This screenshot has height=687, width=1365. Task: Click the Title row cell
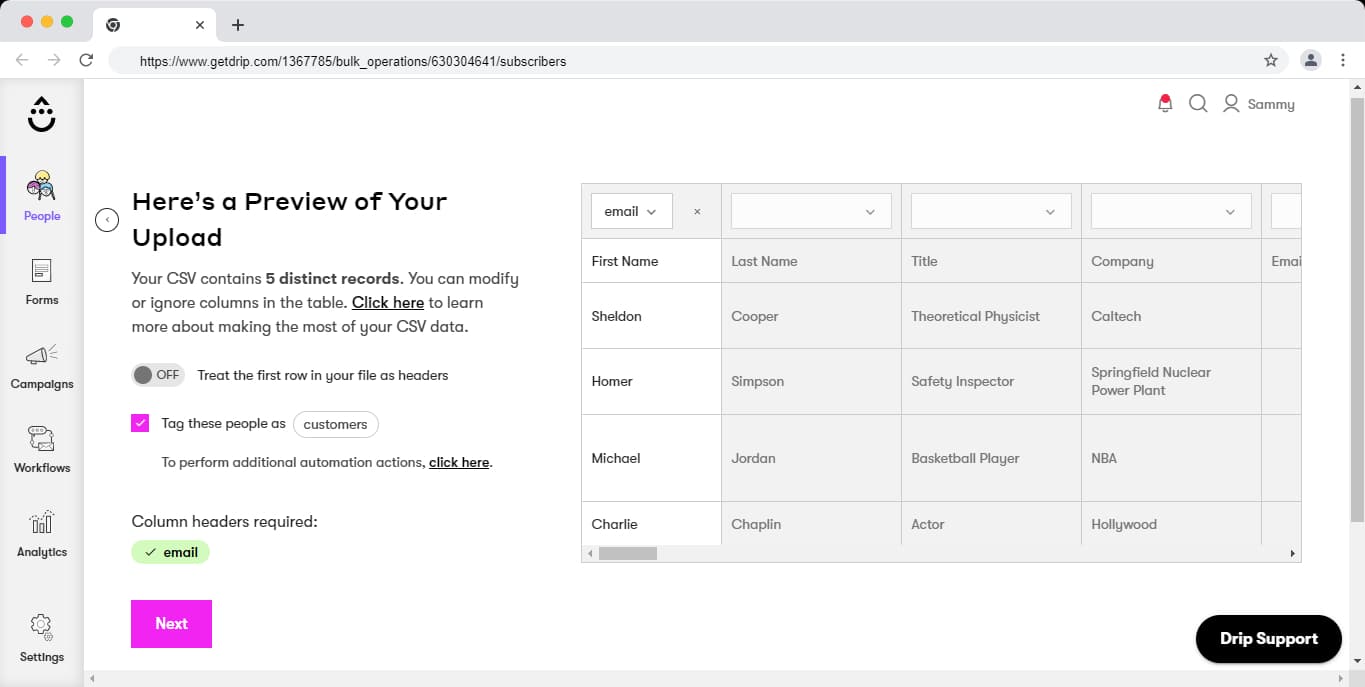pos(991,261)
